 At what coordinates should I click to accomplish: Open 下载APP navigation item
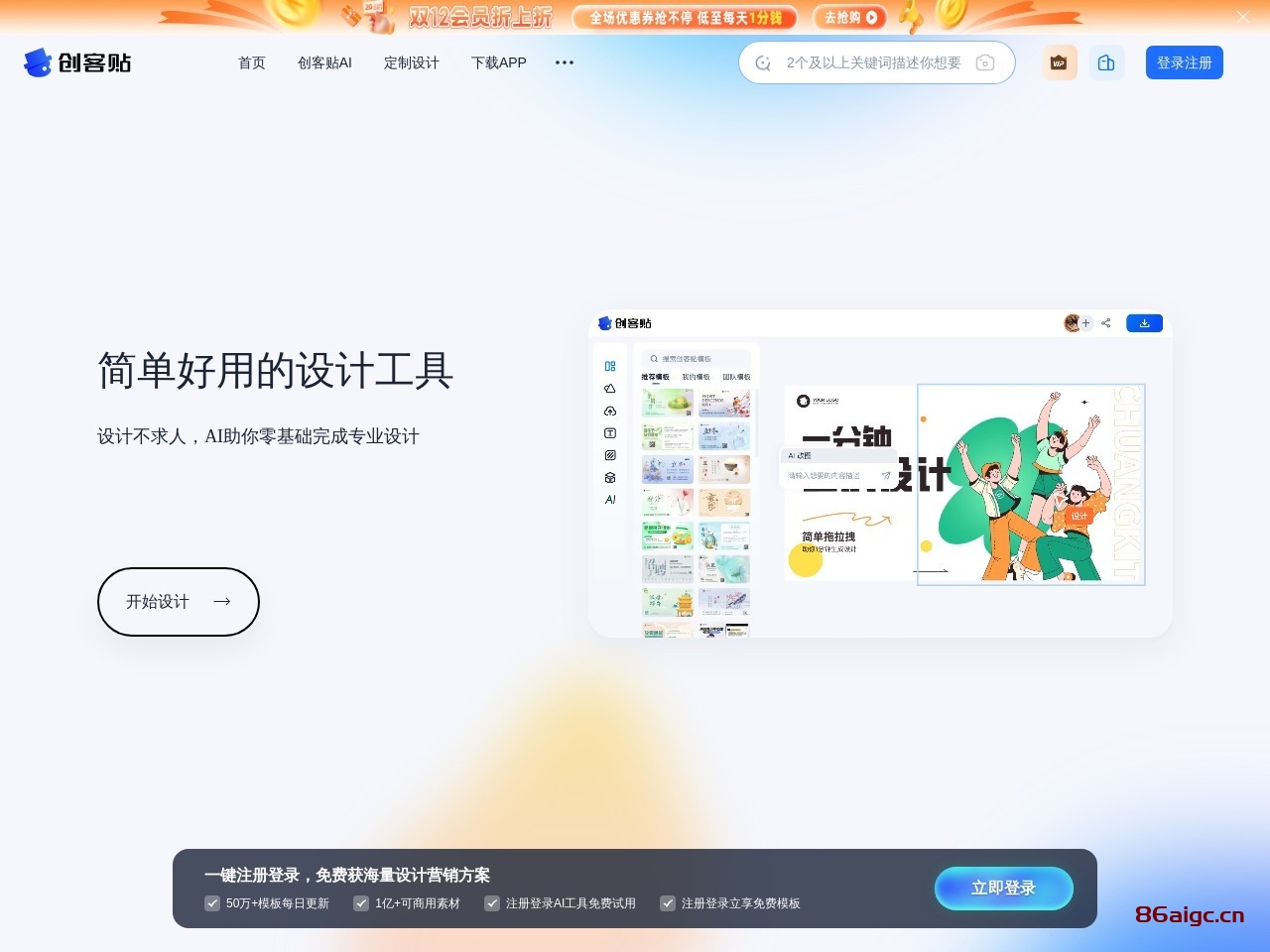499,62
